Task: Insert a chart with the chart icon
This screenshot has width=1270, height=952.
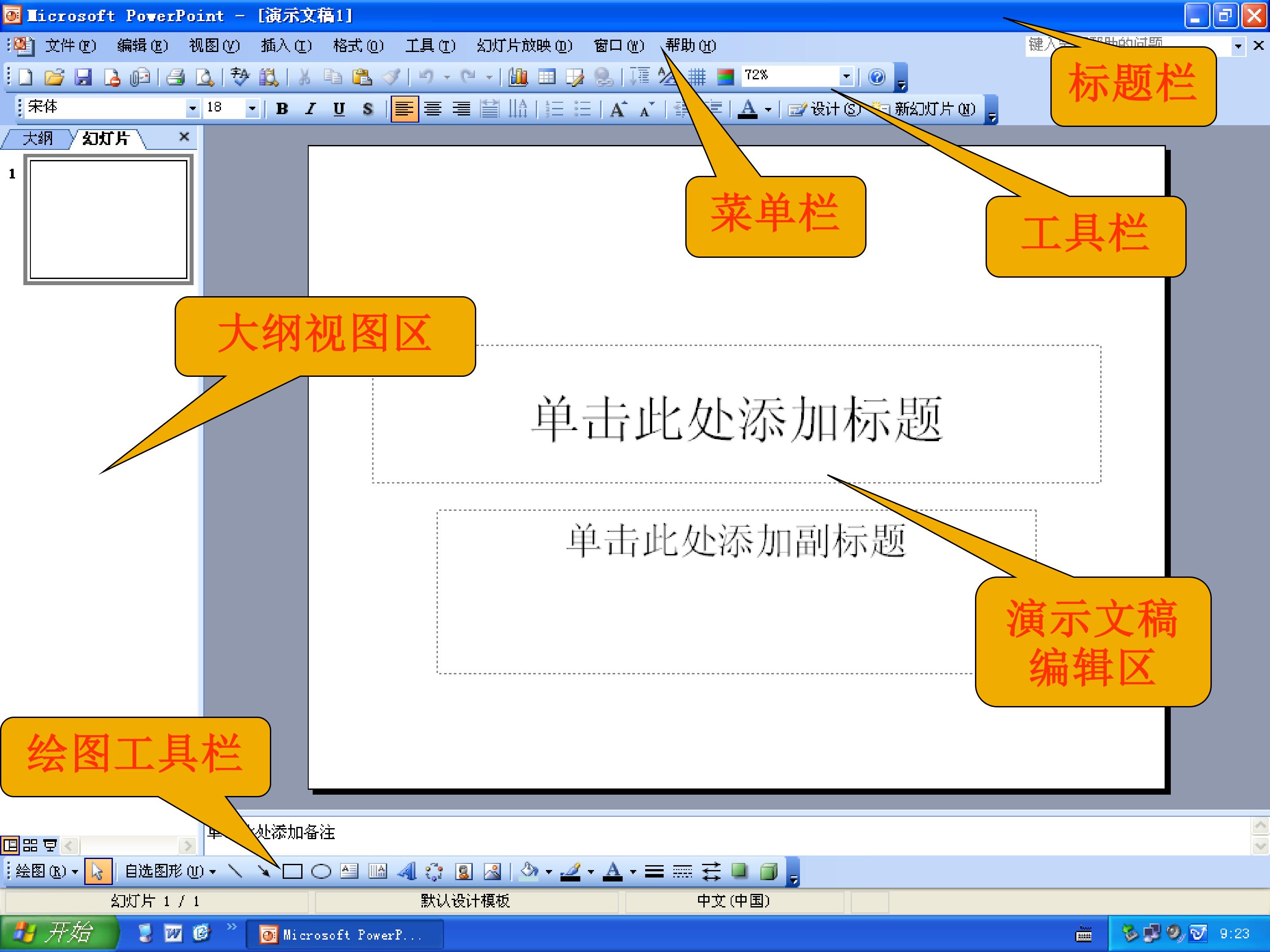Action: point(518,77)
